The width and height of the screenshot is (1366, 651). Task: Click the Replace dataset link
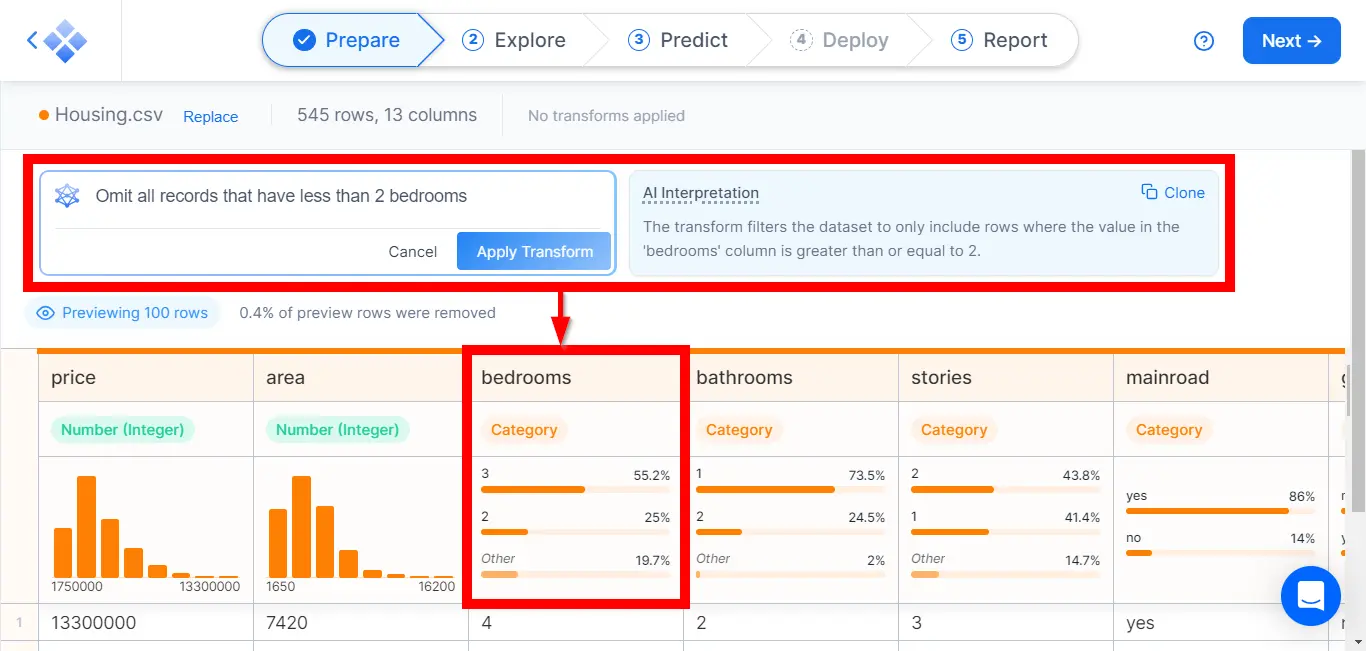[210, 116]
